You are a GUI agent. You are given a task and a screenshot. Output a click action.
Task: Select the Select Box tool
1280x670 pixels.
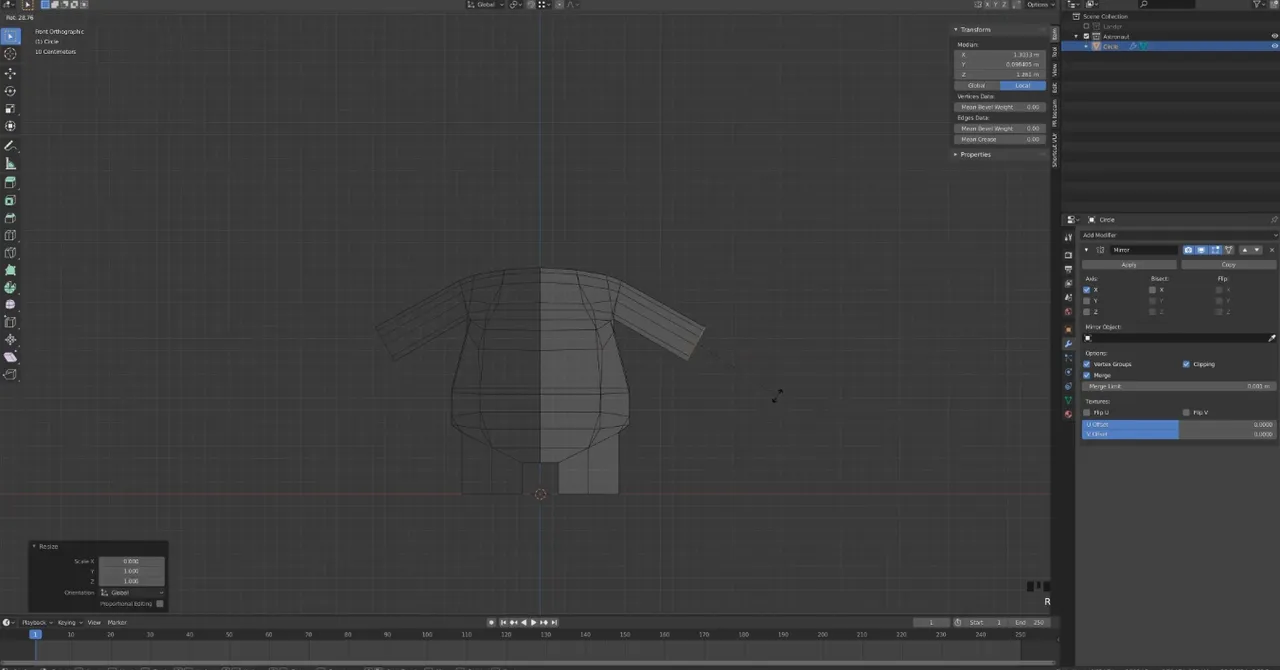click(x=10, y=36)
